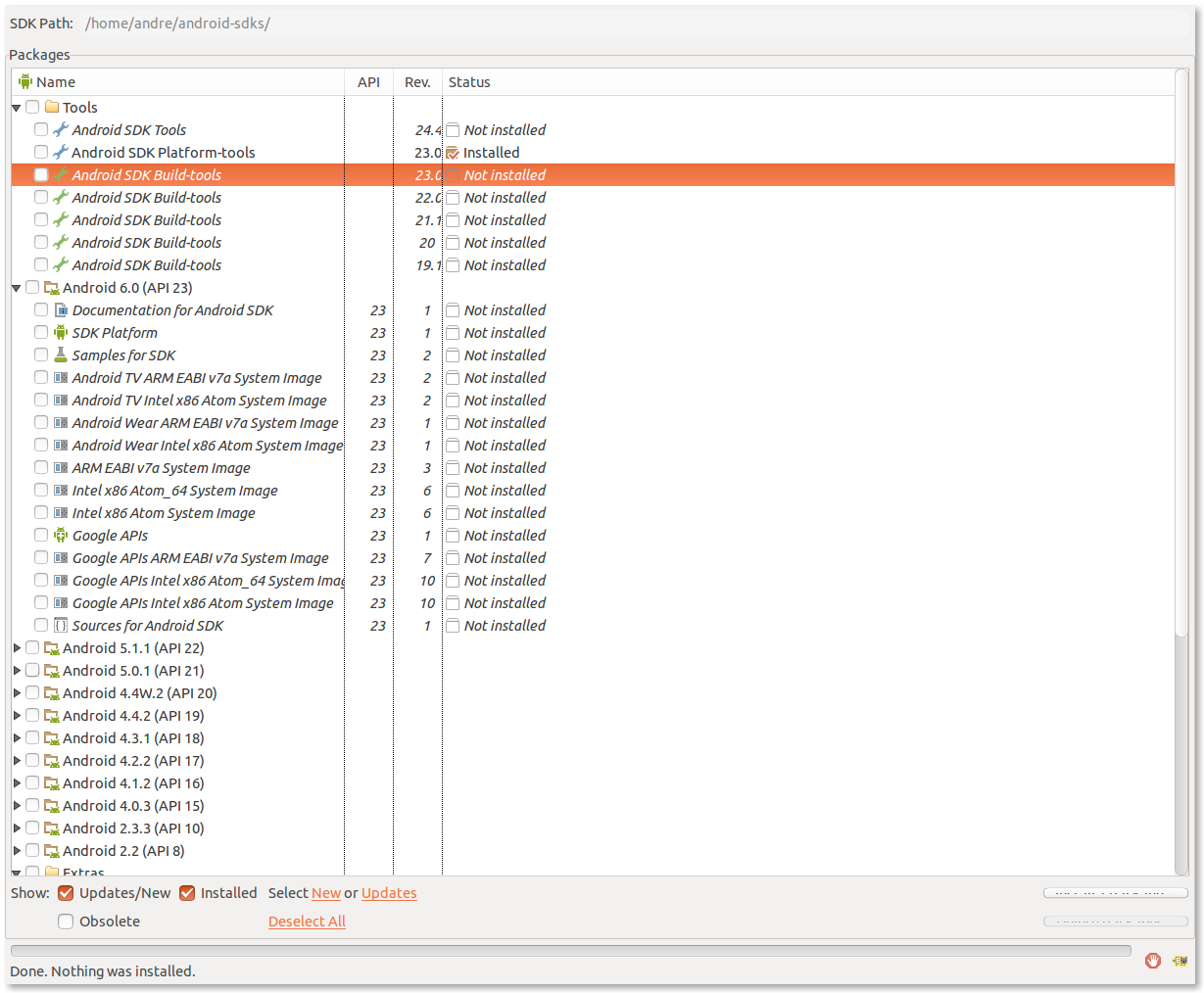Click the red stop hand icon in status bar
The height and width of the screenshot is (993, 1204).
[x=1153, y=961]
